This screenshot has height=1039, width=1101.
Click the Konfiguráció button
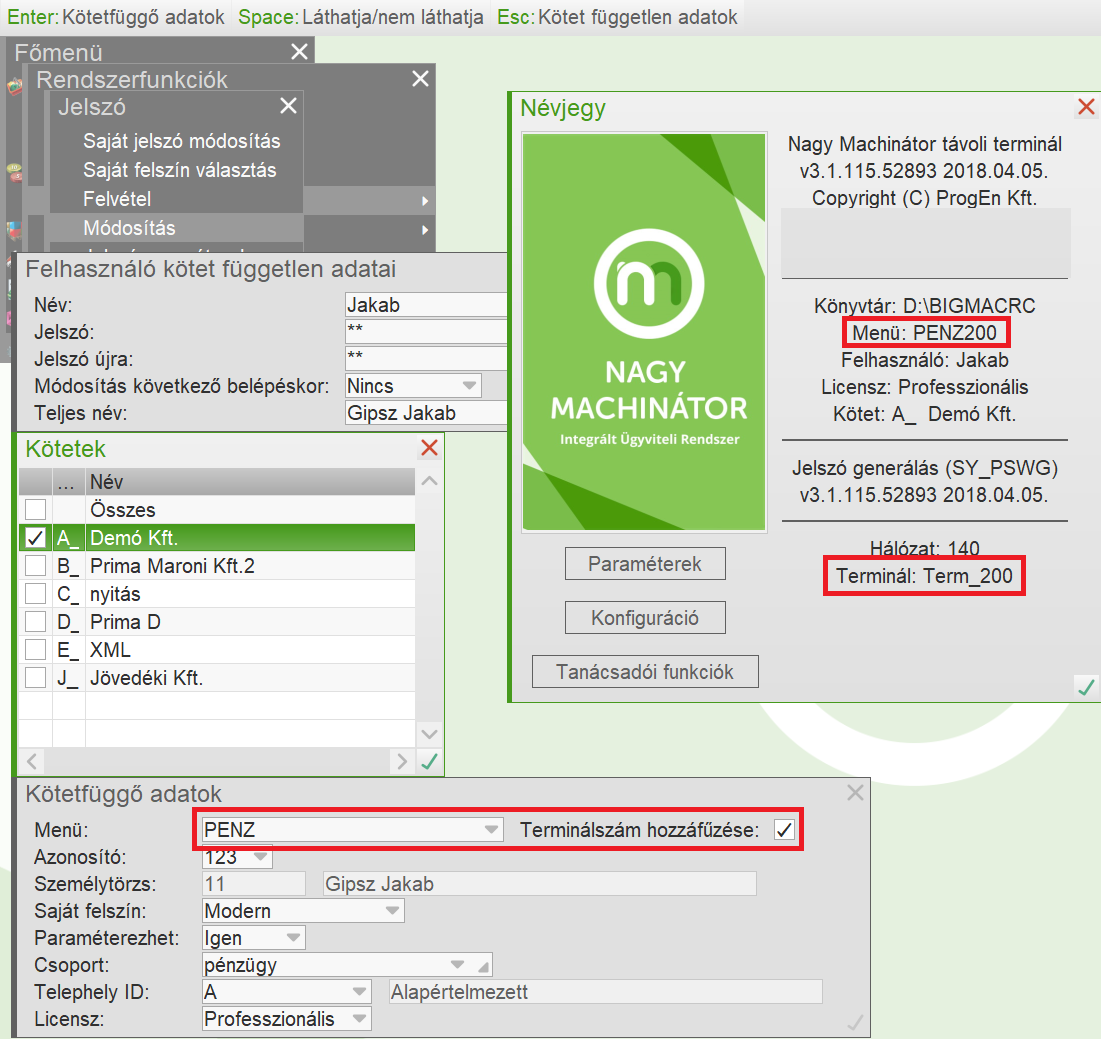(x=645, y=618)
